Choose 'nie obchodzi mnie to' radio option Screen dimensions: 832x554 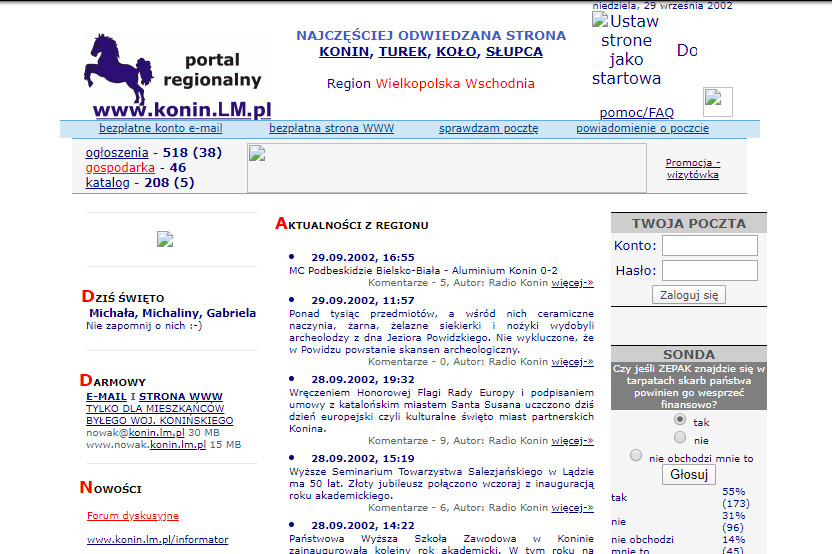point(636,456)
